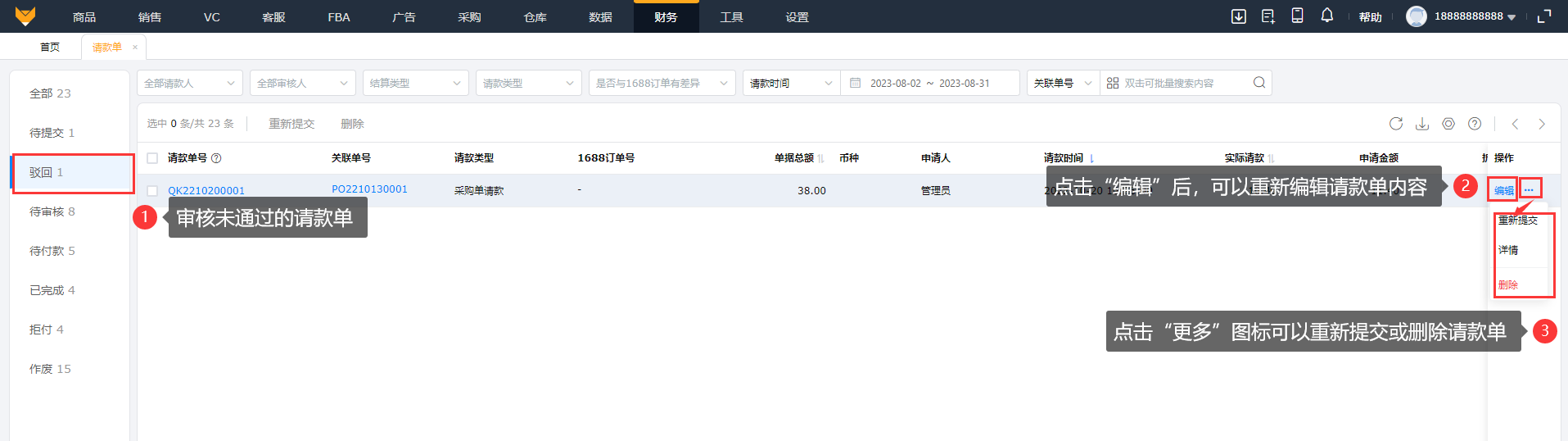The height and width of the screenshot is (441, 1568).
Task: Close the 请款单 tab
Action: [x=135, y=47]
